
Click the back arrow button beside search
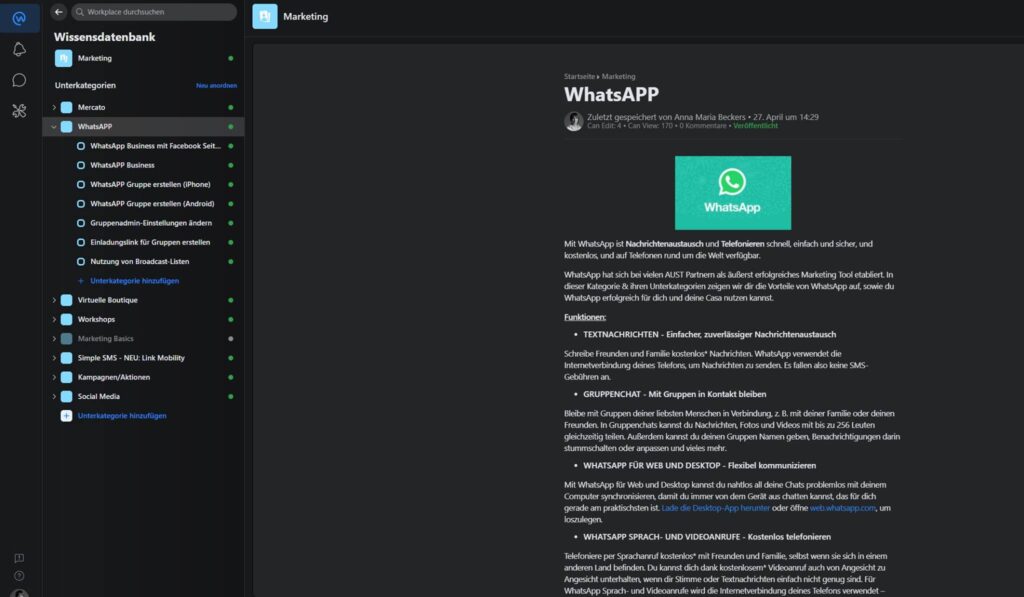(58, 12)
